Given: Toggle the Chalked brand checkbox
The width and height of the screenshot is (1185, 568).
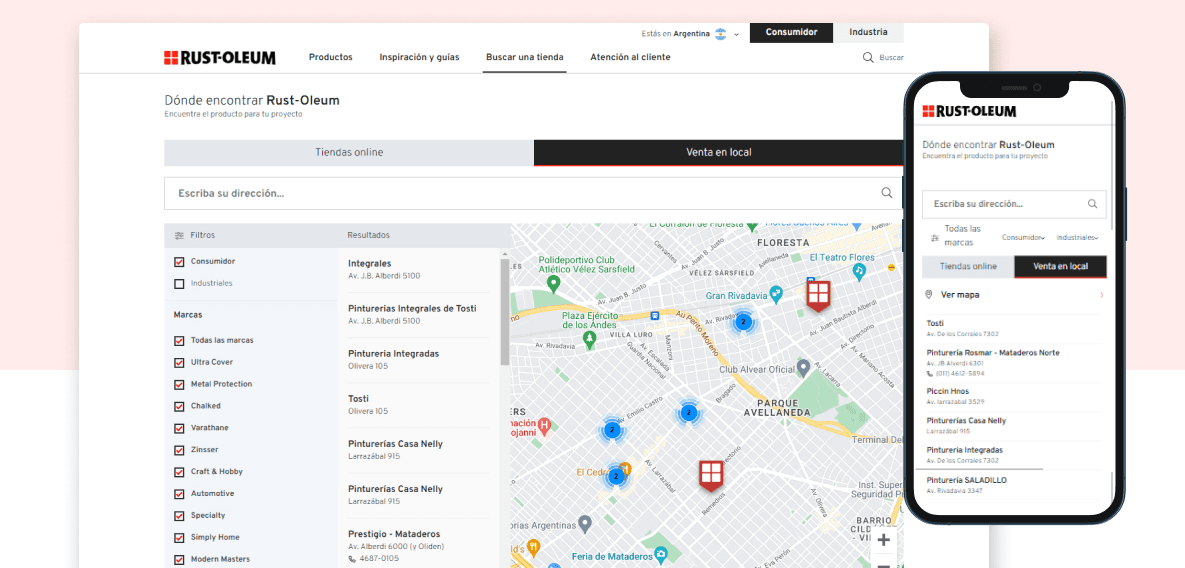Looking at the screenshot, I should 179,406.
